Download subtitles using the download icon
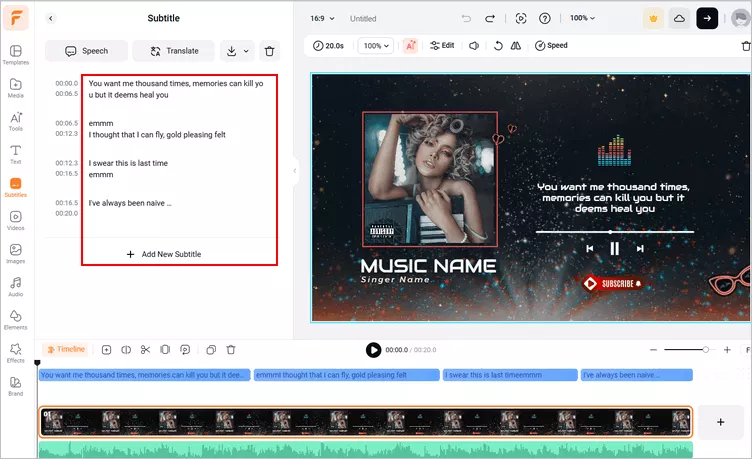The height and width of the screenshot is (459, 752). (x=231, y=51)
